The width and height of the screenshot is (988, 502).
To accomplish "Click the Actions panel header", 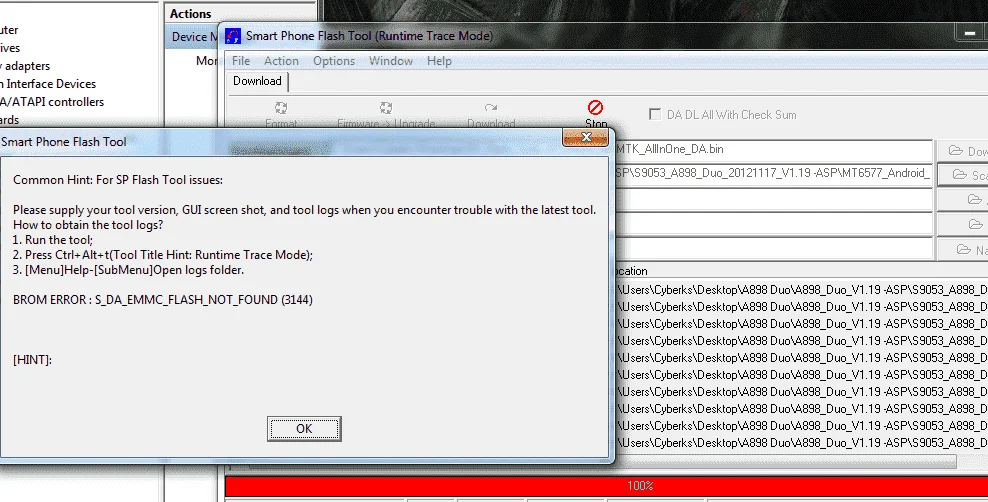I will click(241, 13).
